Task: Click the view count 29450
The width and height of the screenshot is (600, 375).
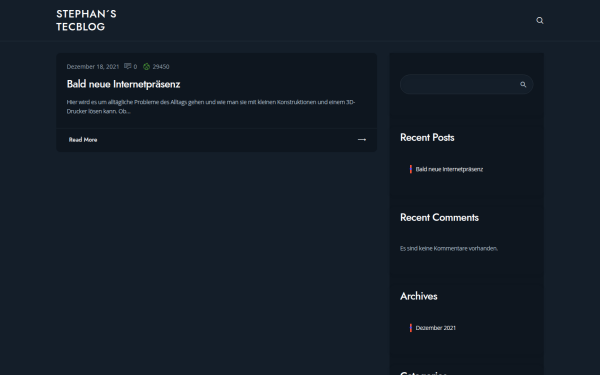Action: (x=161, y=67)
